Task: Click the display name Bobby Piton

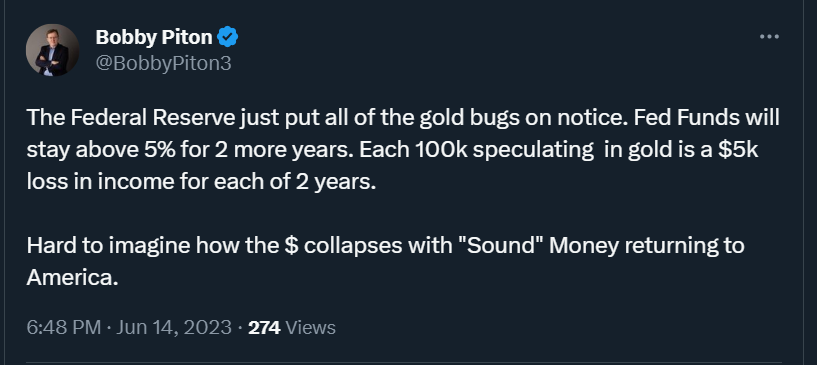Action: pyautogui.click(x=154, y=37)
